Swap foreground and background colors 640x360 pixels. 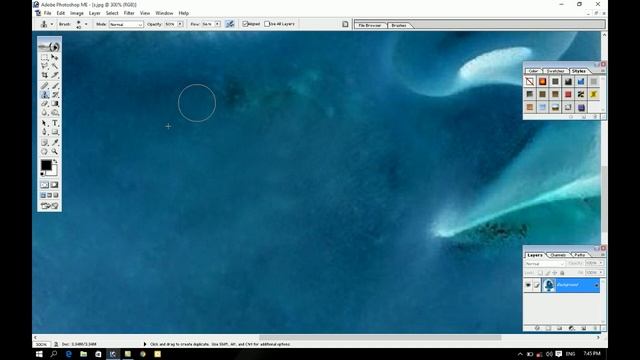(x=55, y=162)
